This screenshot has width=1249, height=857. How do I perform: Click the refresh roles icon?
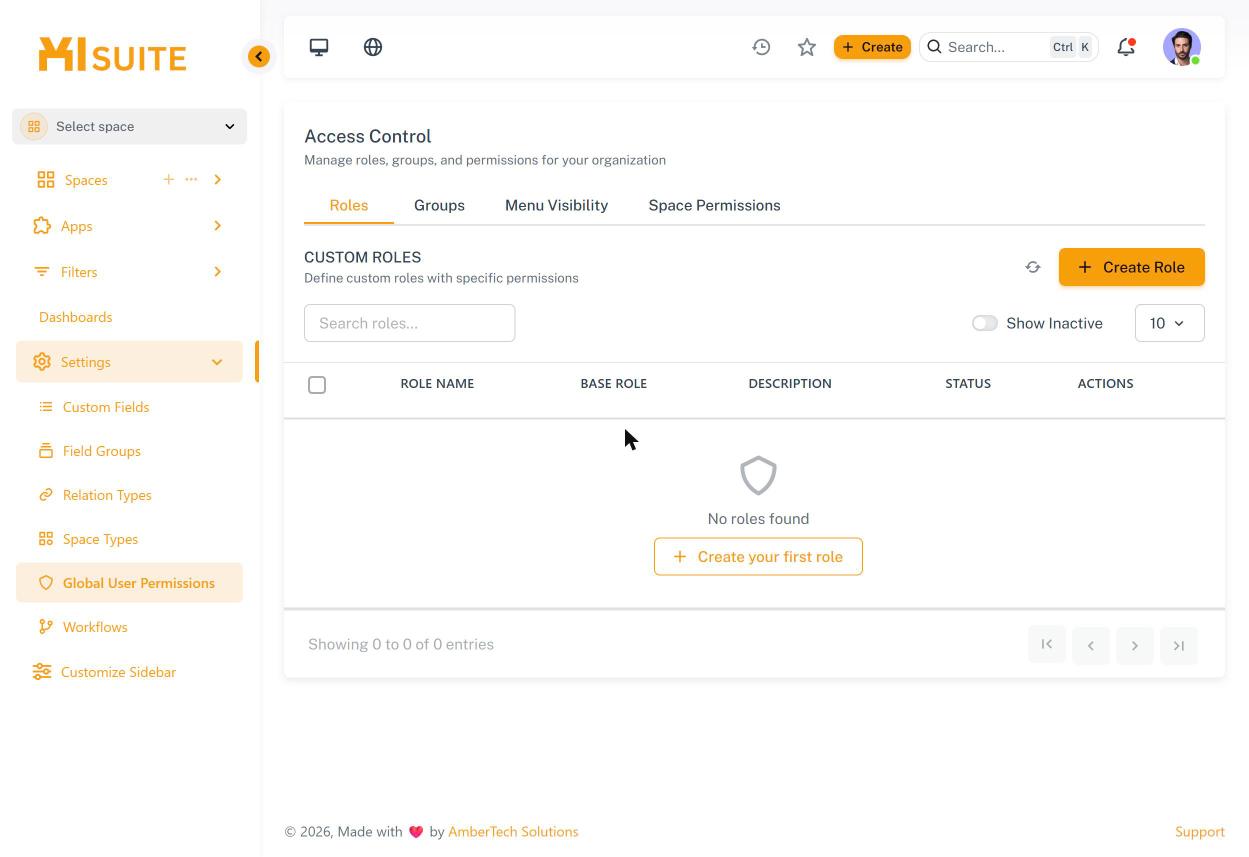click(x=1033, y=267)
